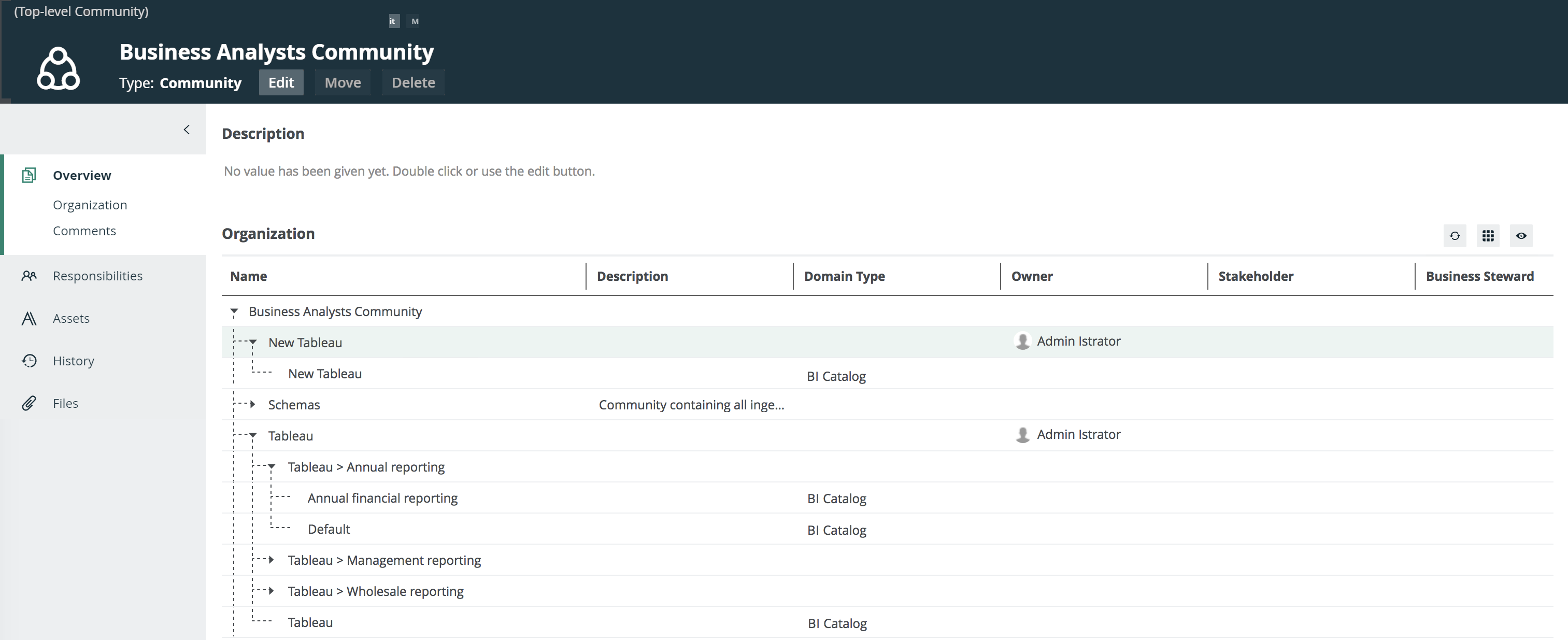Open Annual financial reporting domain
Image resolution: width=1568 pixels, height=640 pixels.
click(x=382, y=498)
